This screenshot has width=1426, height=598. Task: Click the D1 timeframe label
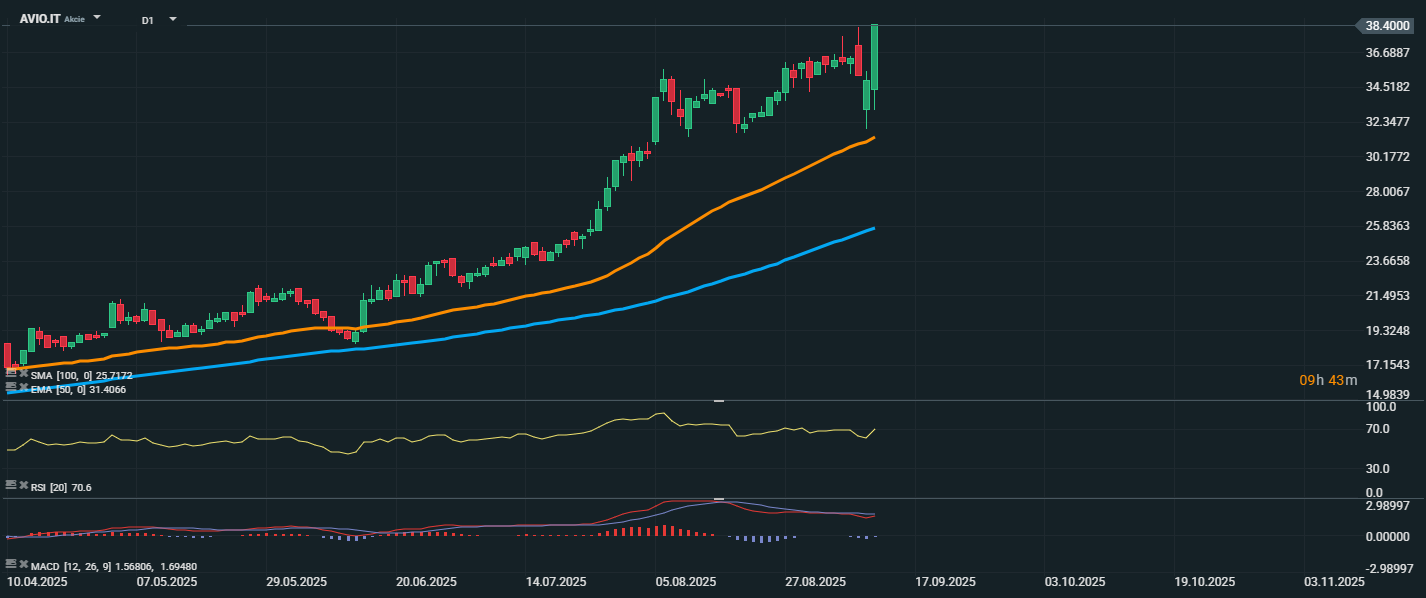click(148, 20)
